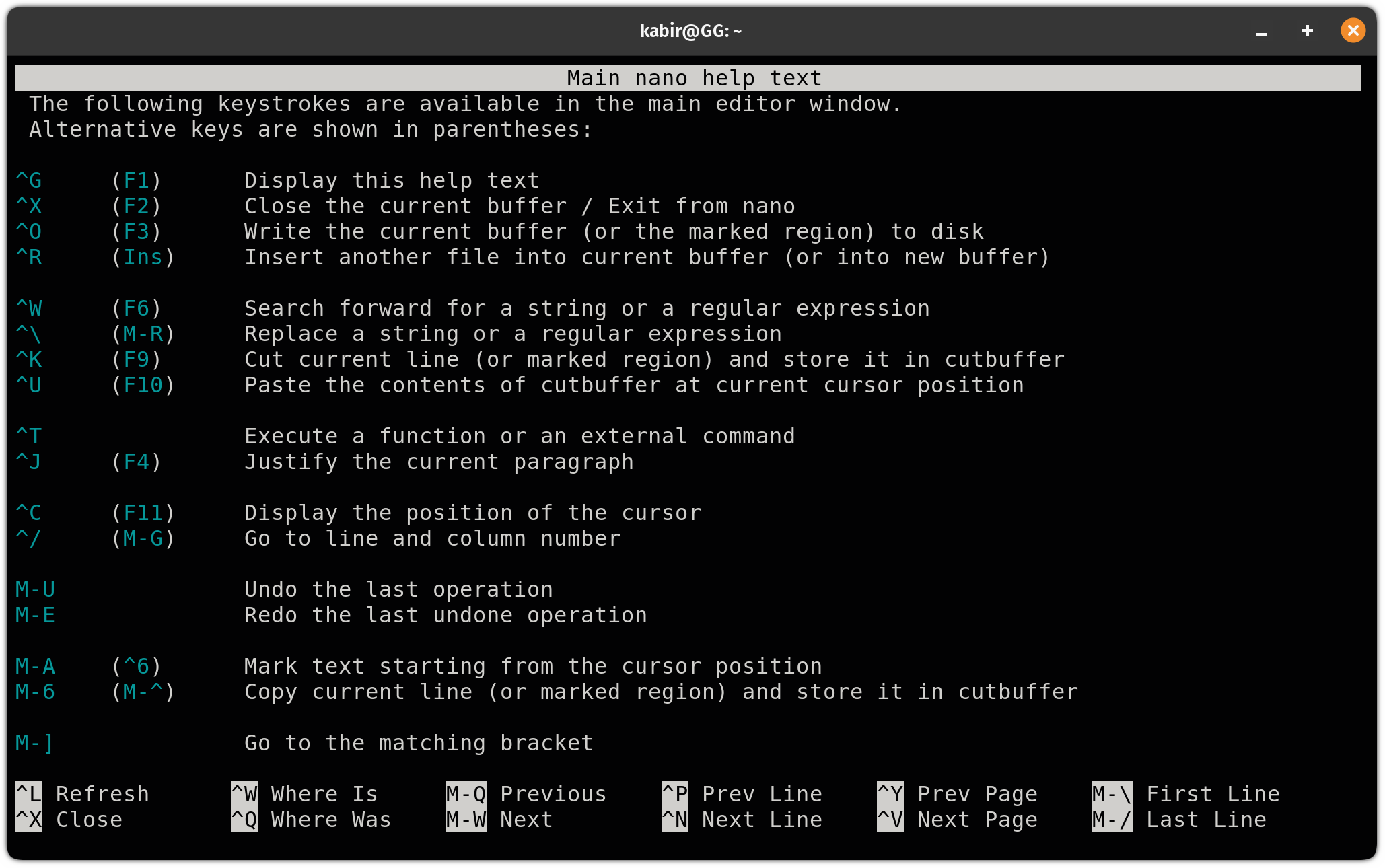The width and height of the screenshot is (1385, 868).
Task: Click the M-] matching bracket key
Action: (34, 743)
